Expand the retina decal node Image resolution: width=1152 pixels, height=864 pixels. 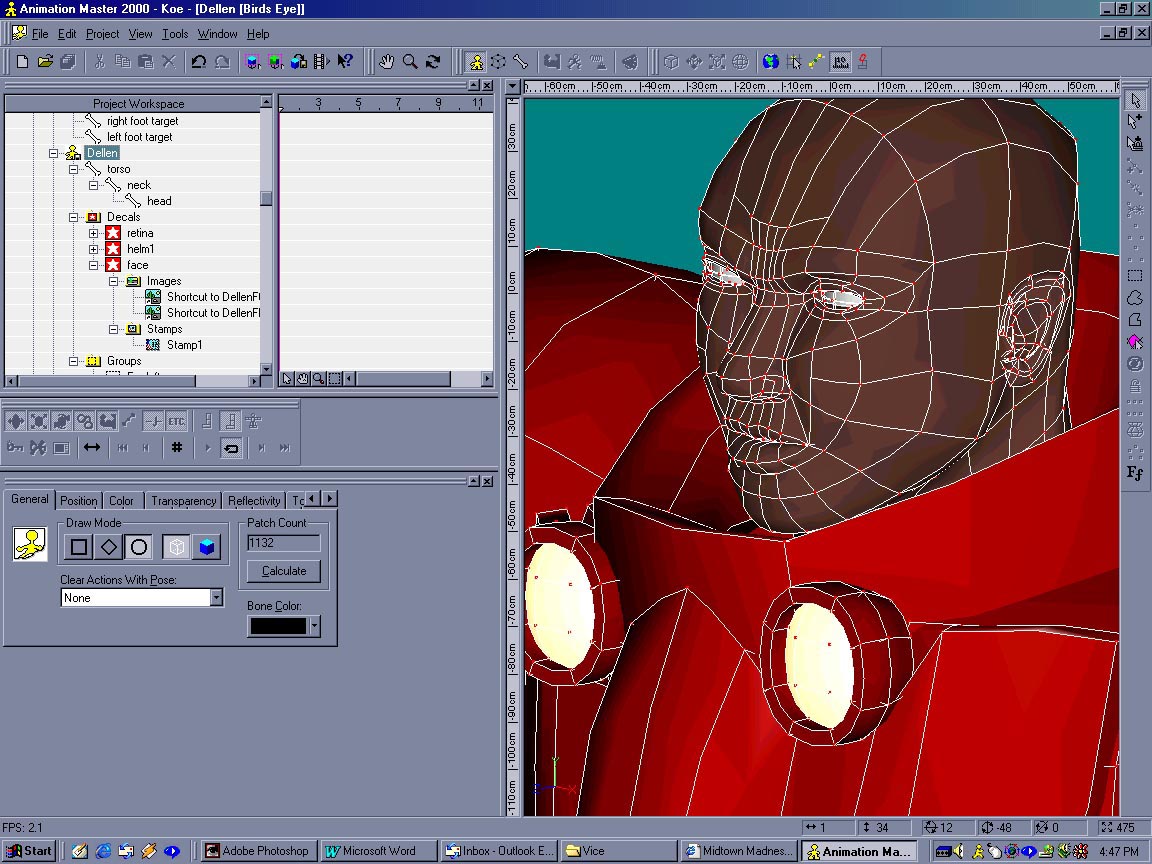[x=94, y=233]
